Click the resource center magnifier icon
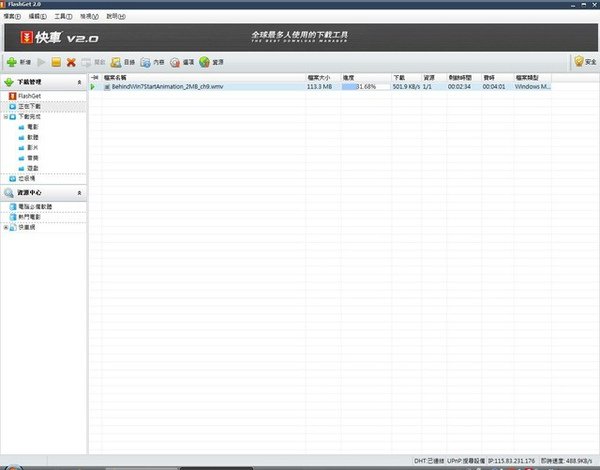The image size is (600, 470). tap(9, 193)
